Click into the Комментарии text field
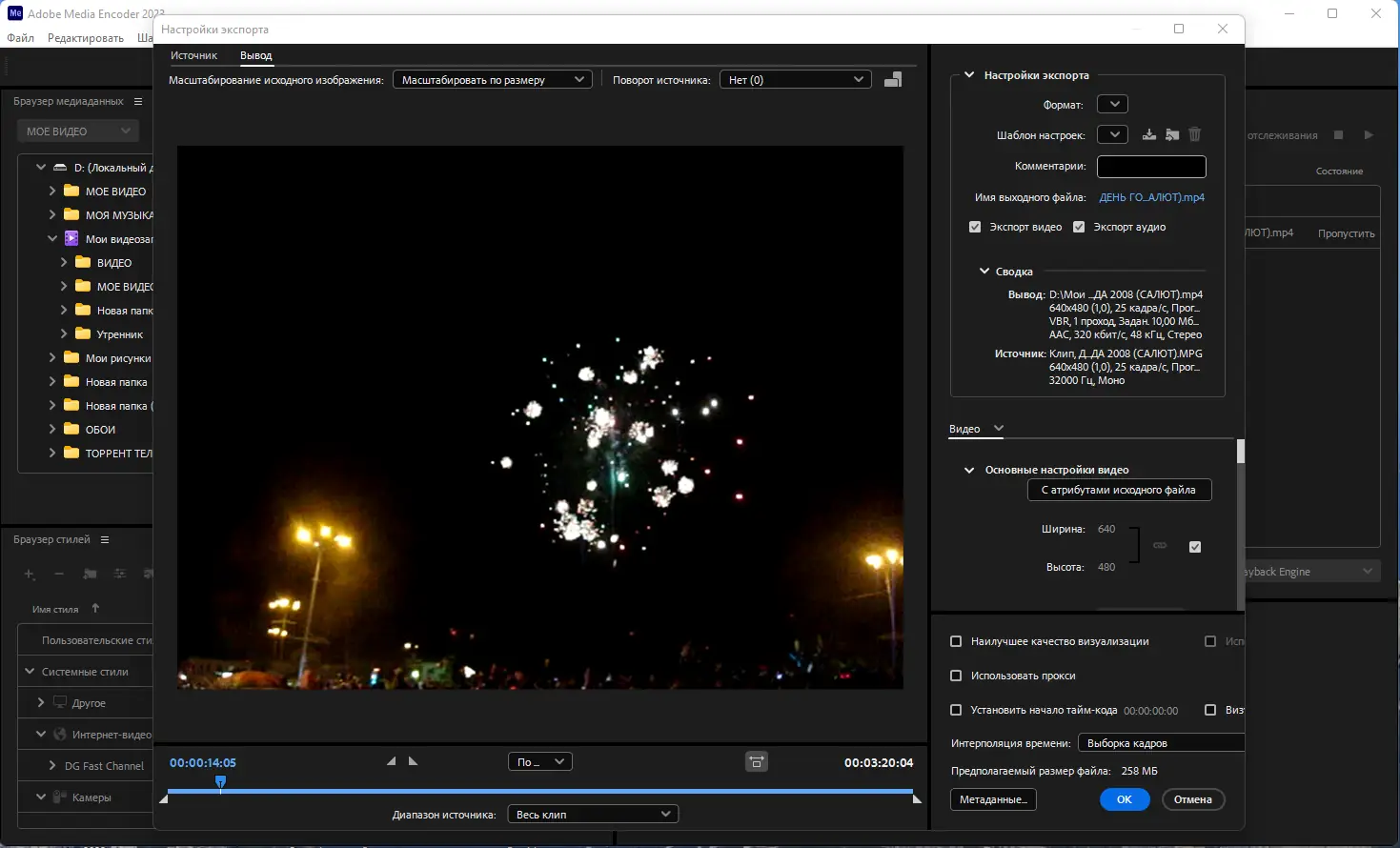The width and height of the screenshot is (1400, 848). tap(1151, 167)
